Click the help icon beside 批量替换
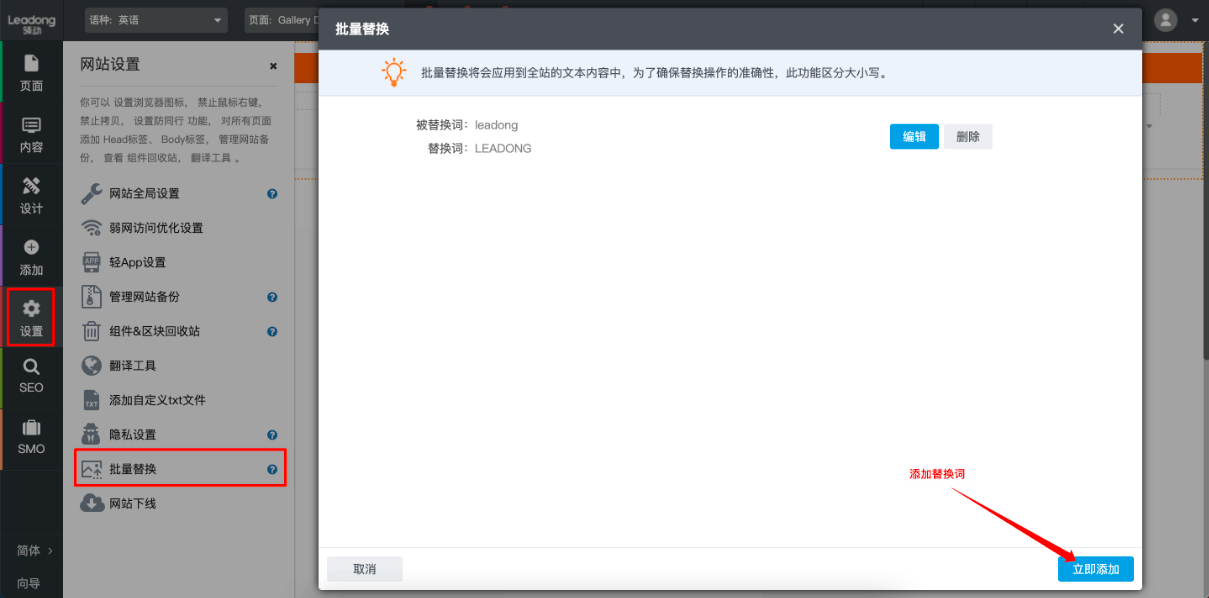 tap(272, 468)
